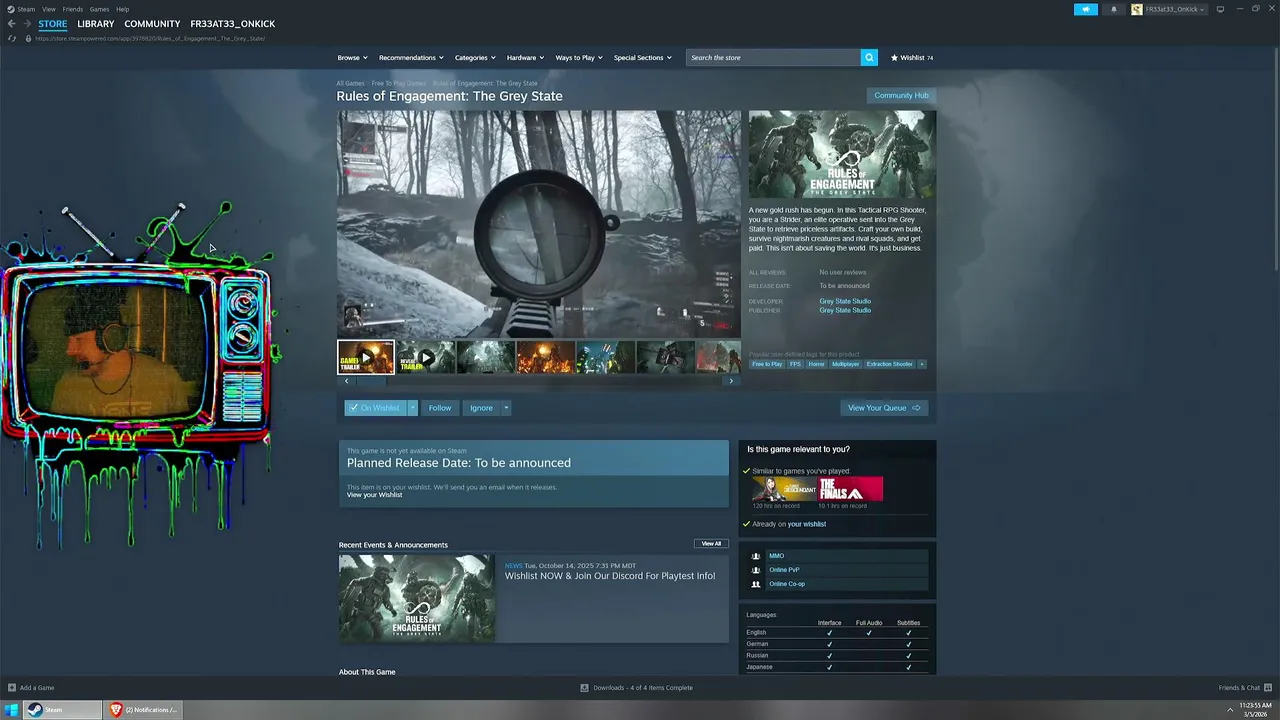Click the Downloads status icon

click(x=585, y=687)
